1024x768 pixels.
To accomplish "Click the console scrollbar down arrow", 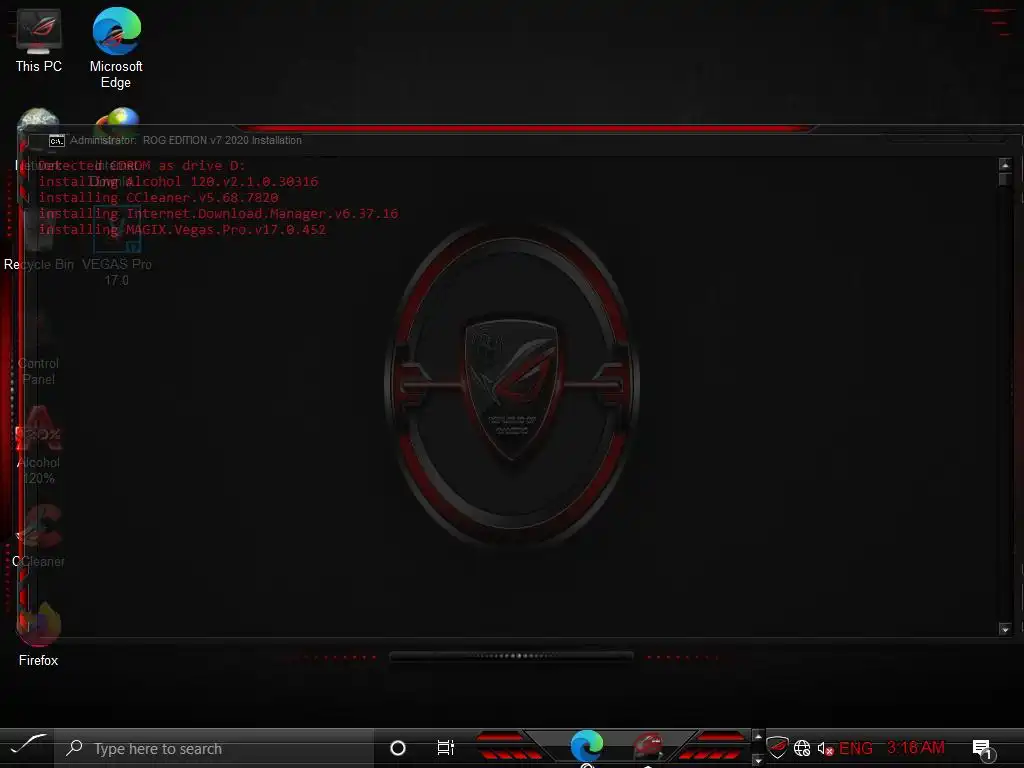I will tap(1004, 629).
